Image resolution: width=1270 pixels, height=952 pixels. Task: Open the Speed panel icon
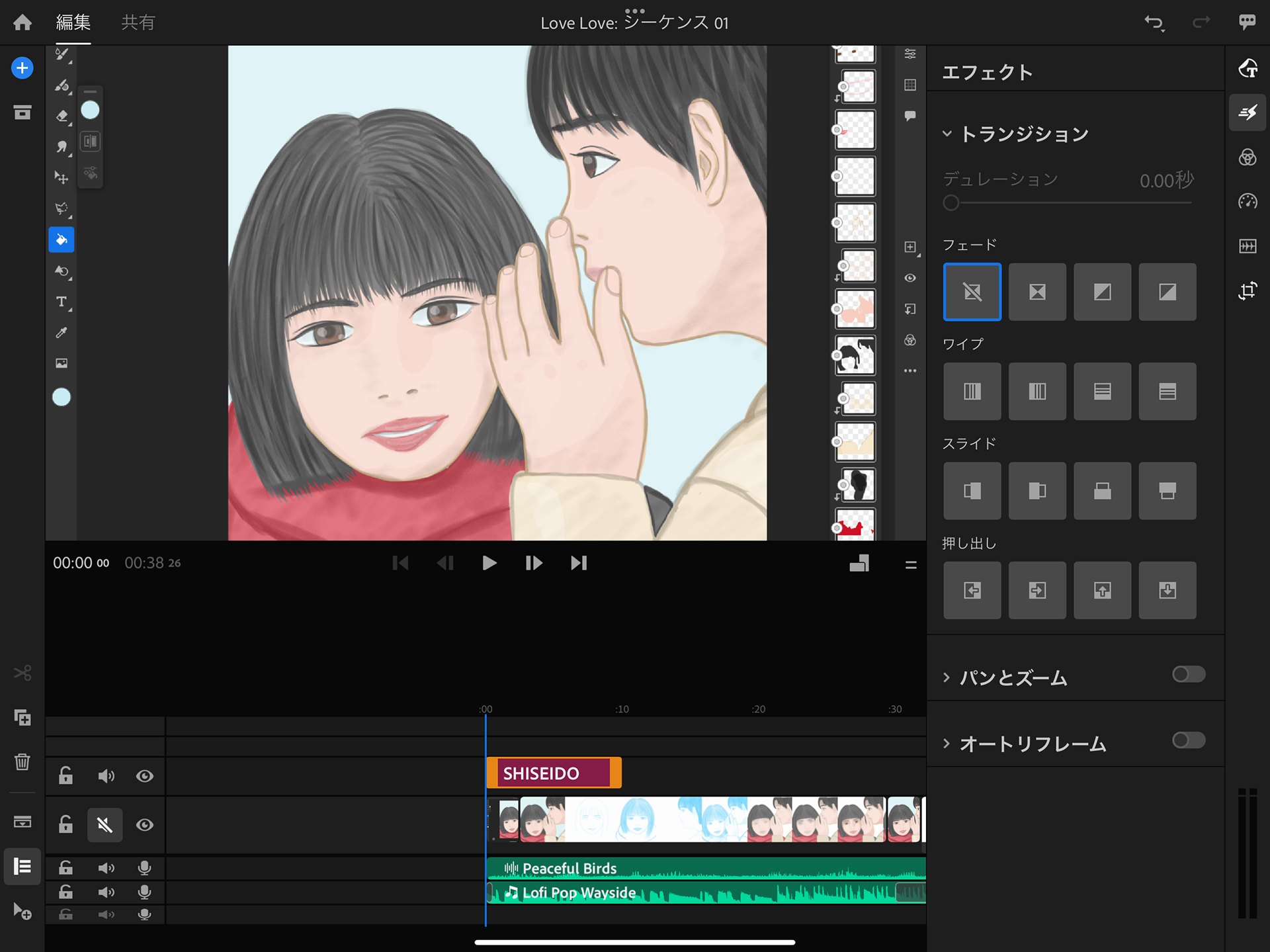pyautogui.click(x=1248, y=201)
